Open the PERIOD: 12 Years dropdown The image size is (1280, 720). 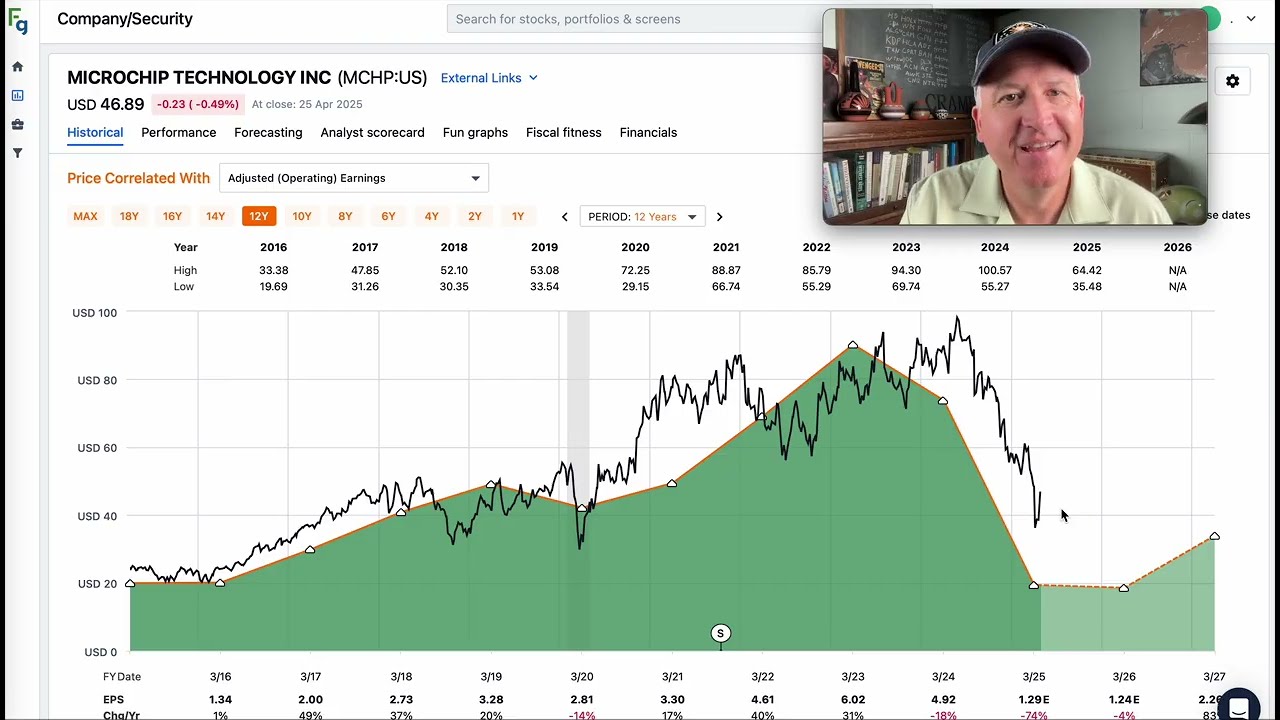click(x=642, y=217)
